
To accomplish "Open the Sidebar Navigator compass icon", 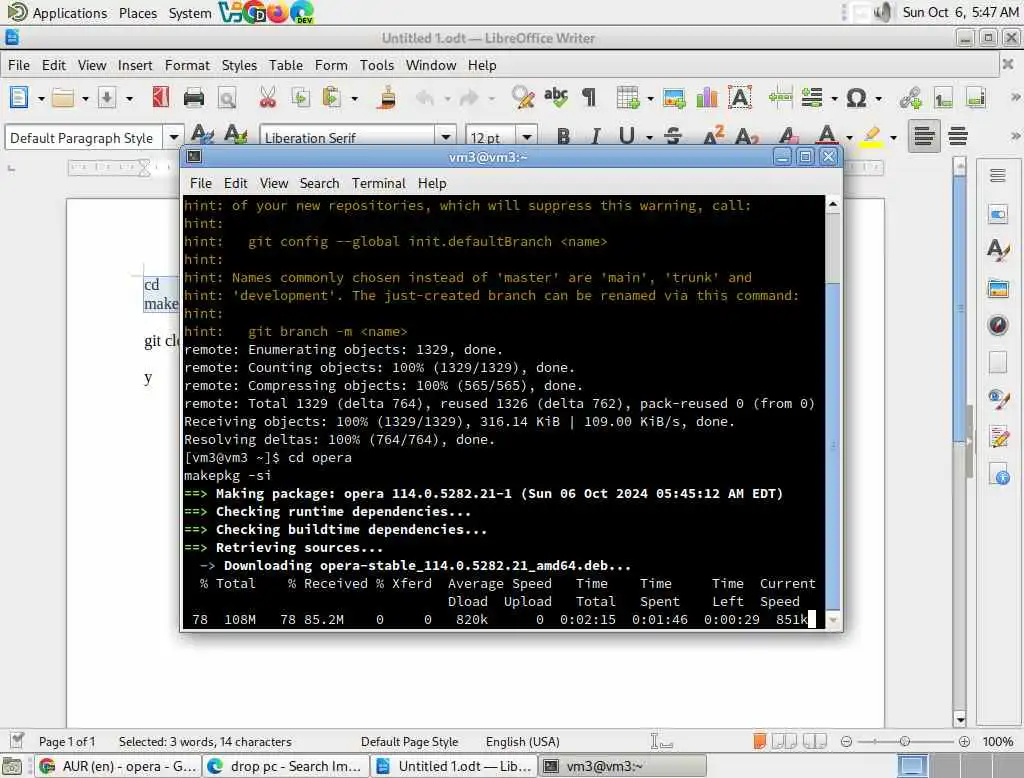I will 998,325.
